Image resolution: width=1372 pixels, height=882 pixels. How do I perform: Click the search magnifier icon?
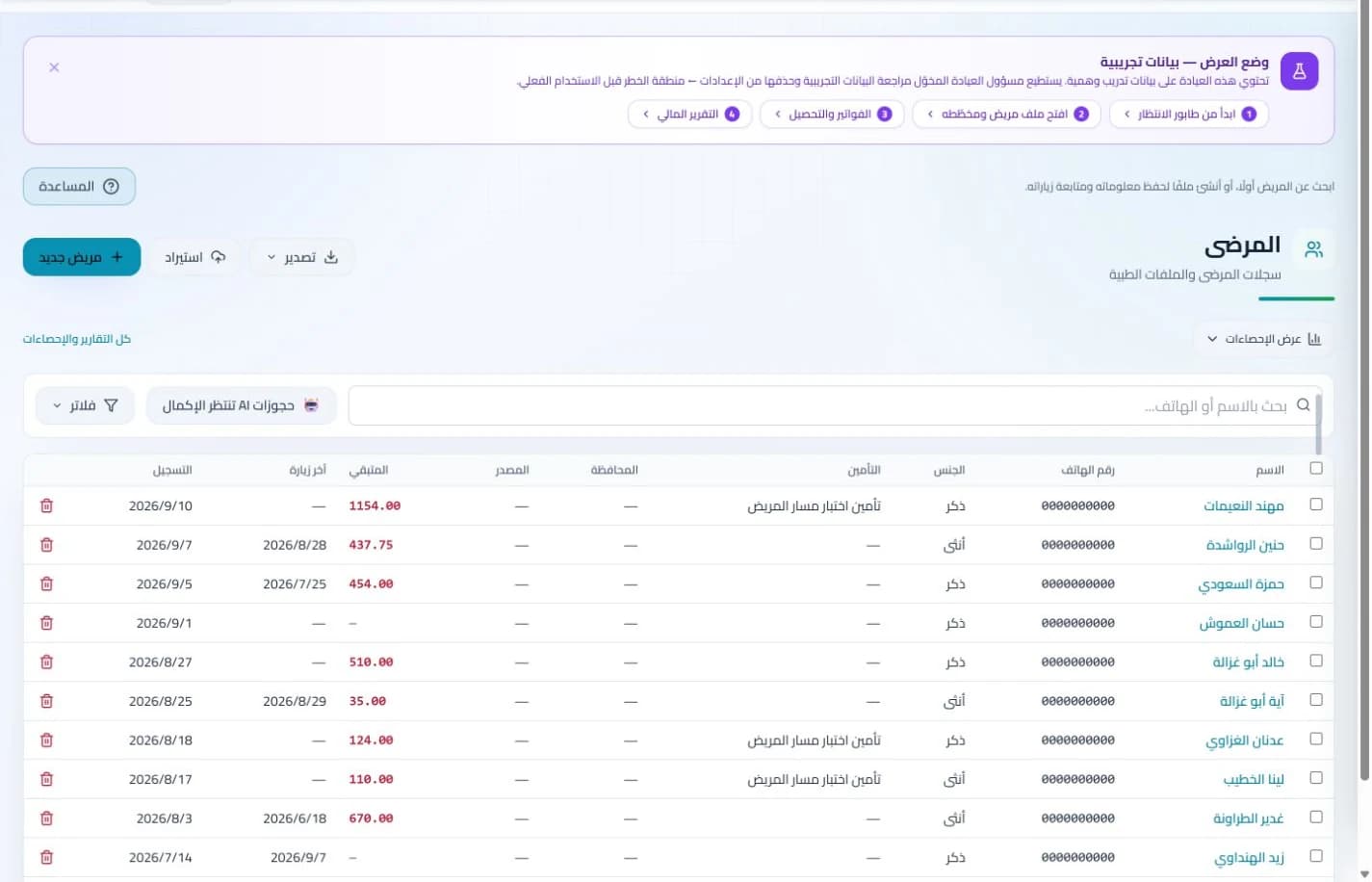tap(1304, 405)
